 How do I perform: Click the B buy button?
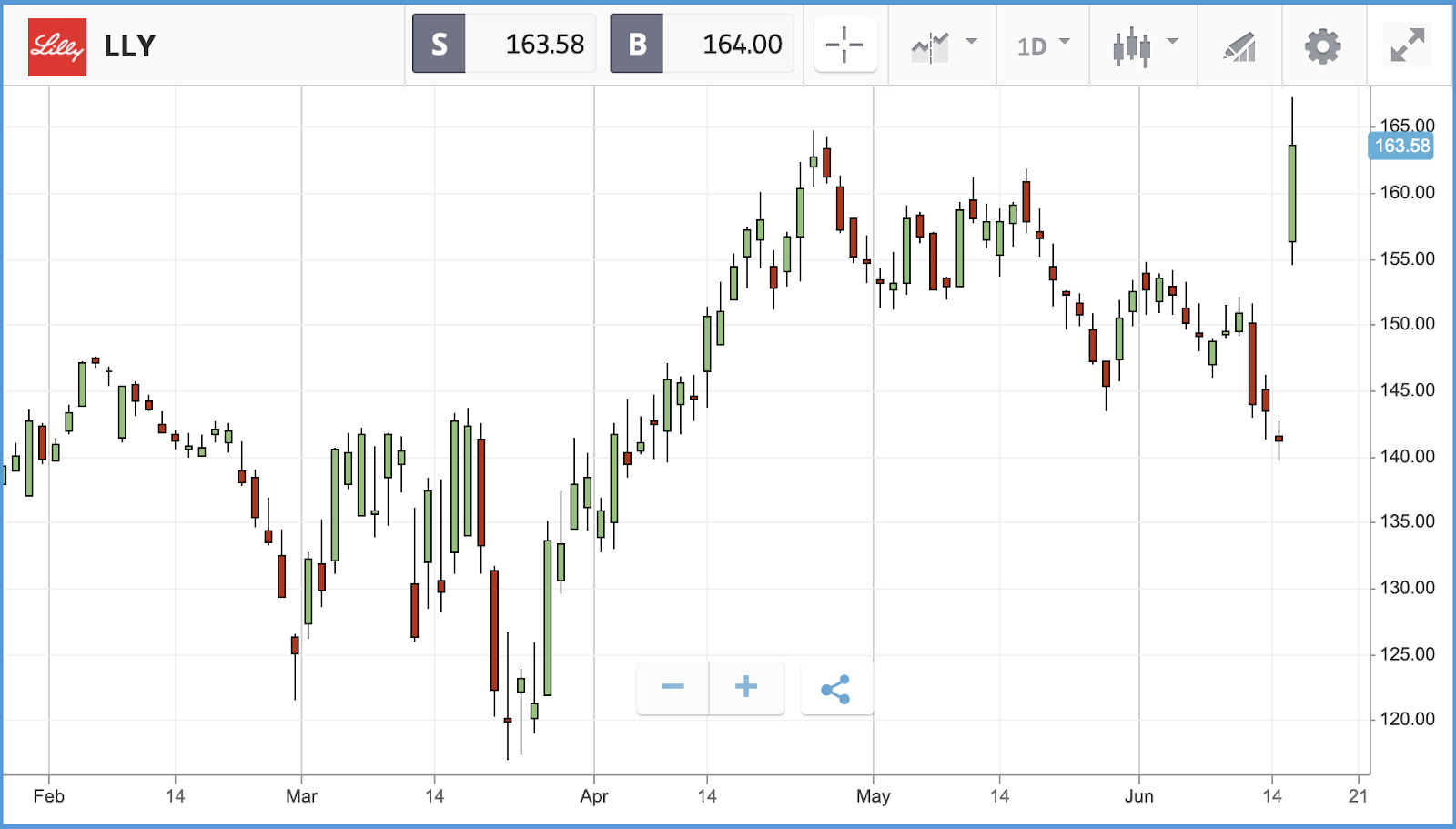pyautogui.click(x=637, y=44)
